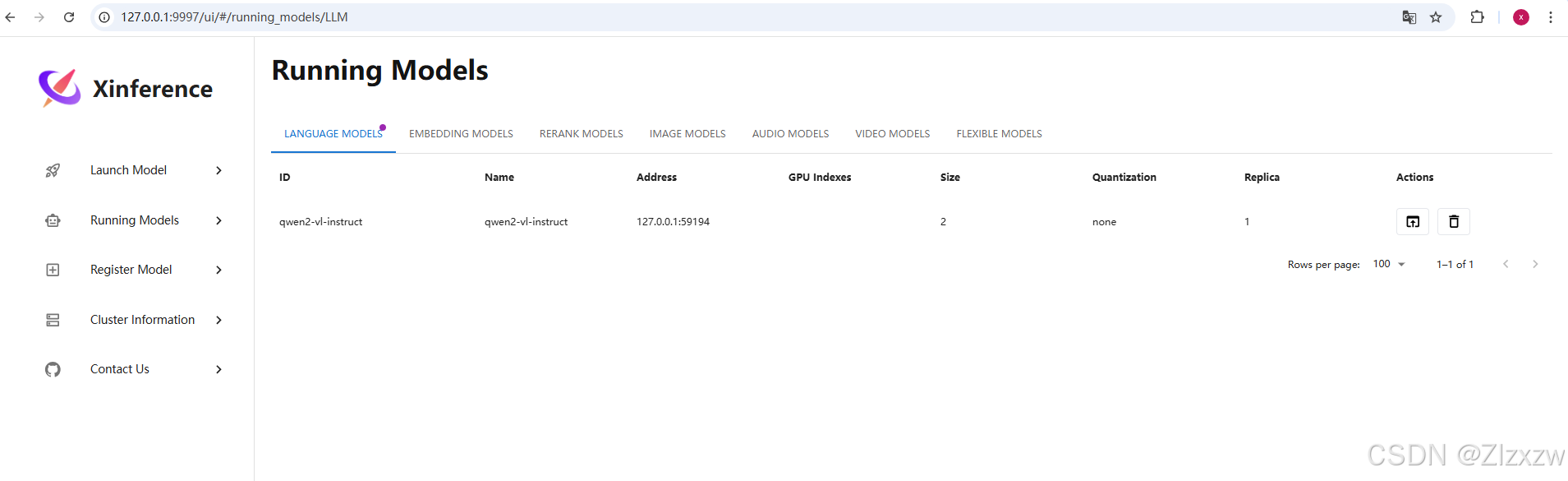This screenshot has height=481, width=1568.
Task: Click the translate page icon
Action: (x=1409, y=17)
